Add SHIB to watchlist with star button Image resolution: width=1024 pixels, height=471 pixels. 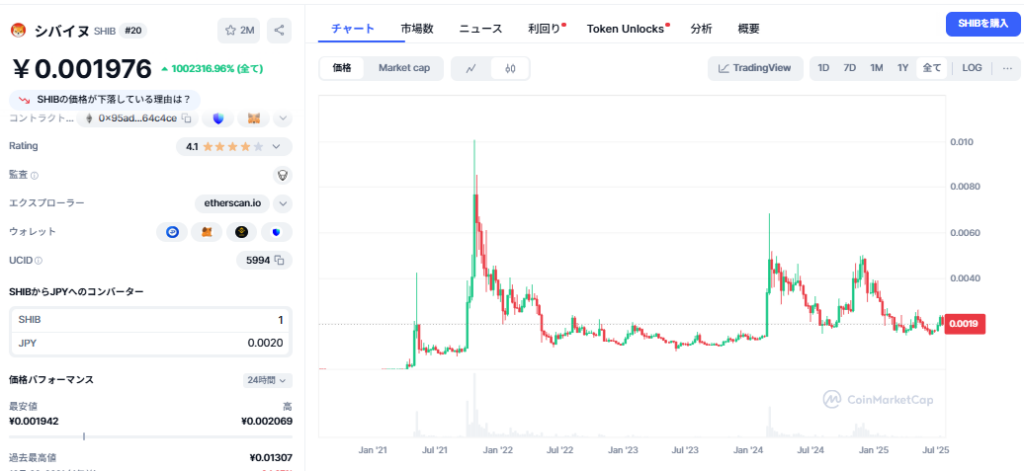pos(240,30)
